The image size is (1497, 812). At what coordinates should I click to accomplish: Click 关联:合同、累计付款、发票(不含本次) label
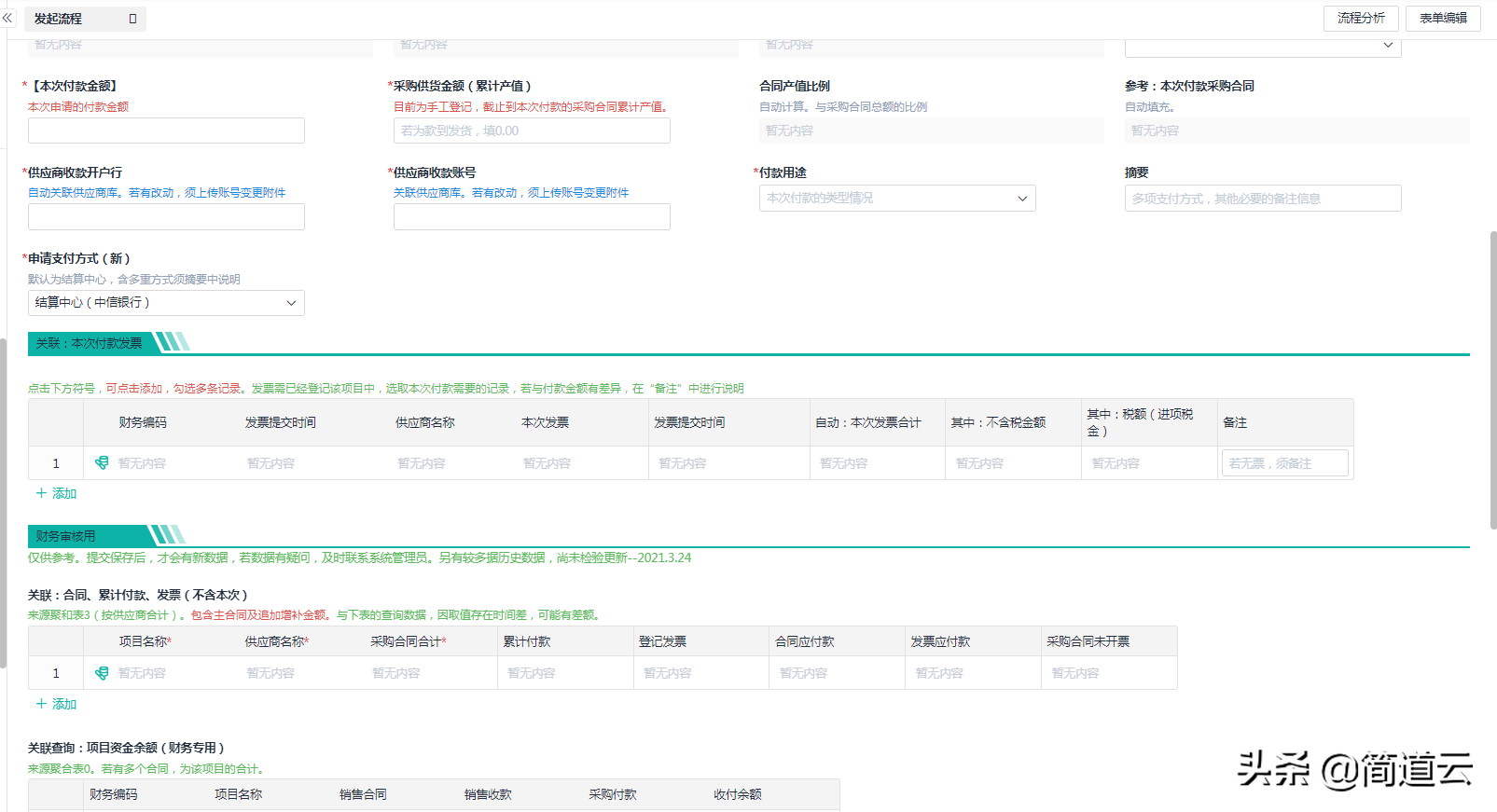[138, 595]
